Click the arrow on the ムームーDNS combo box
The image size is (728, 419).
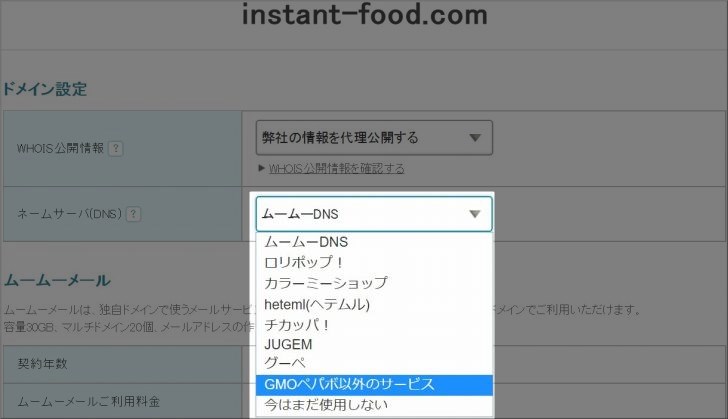pyautogui.click(x=473, y=214)
